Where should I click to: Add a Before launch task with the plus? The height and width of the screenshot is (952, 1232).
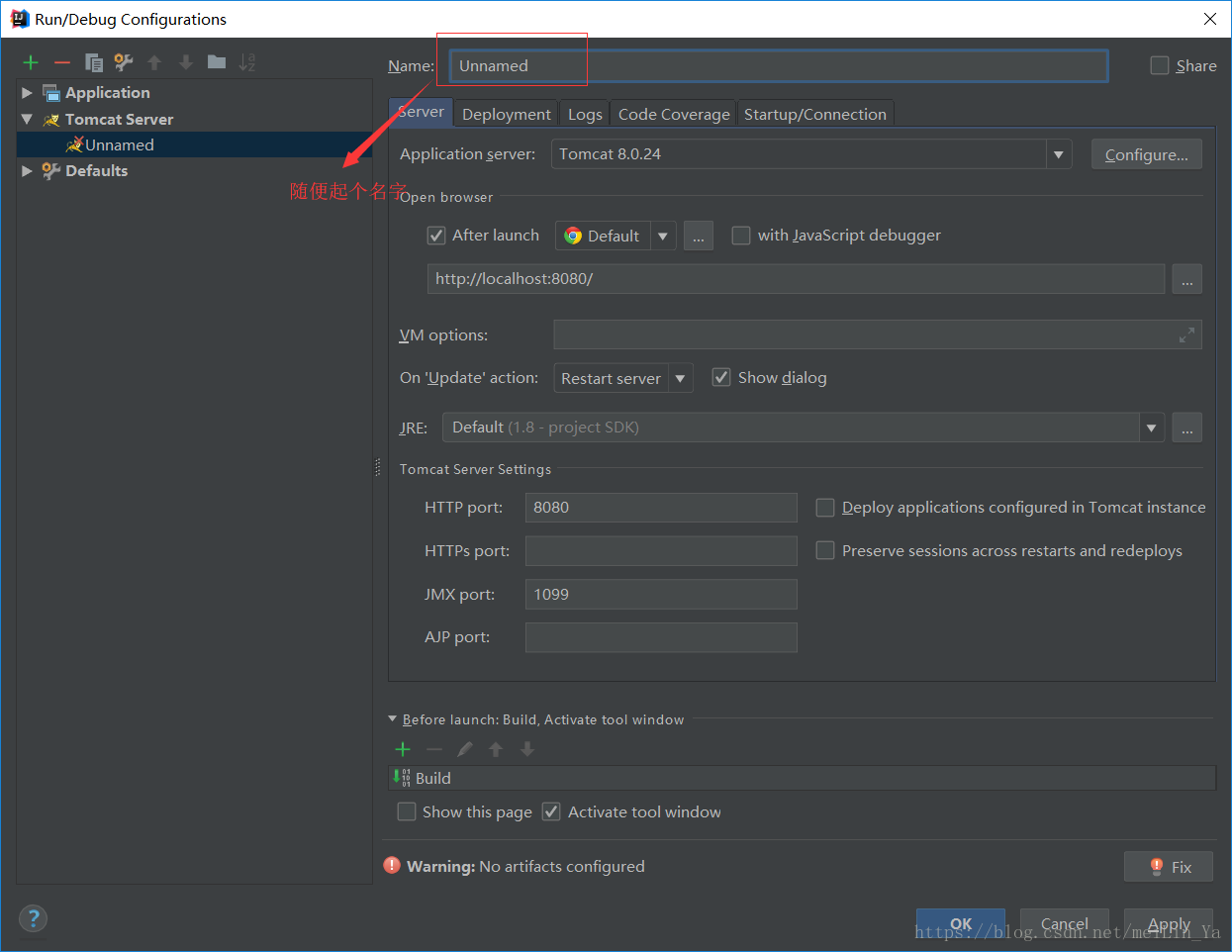(x=403, y=749)
